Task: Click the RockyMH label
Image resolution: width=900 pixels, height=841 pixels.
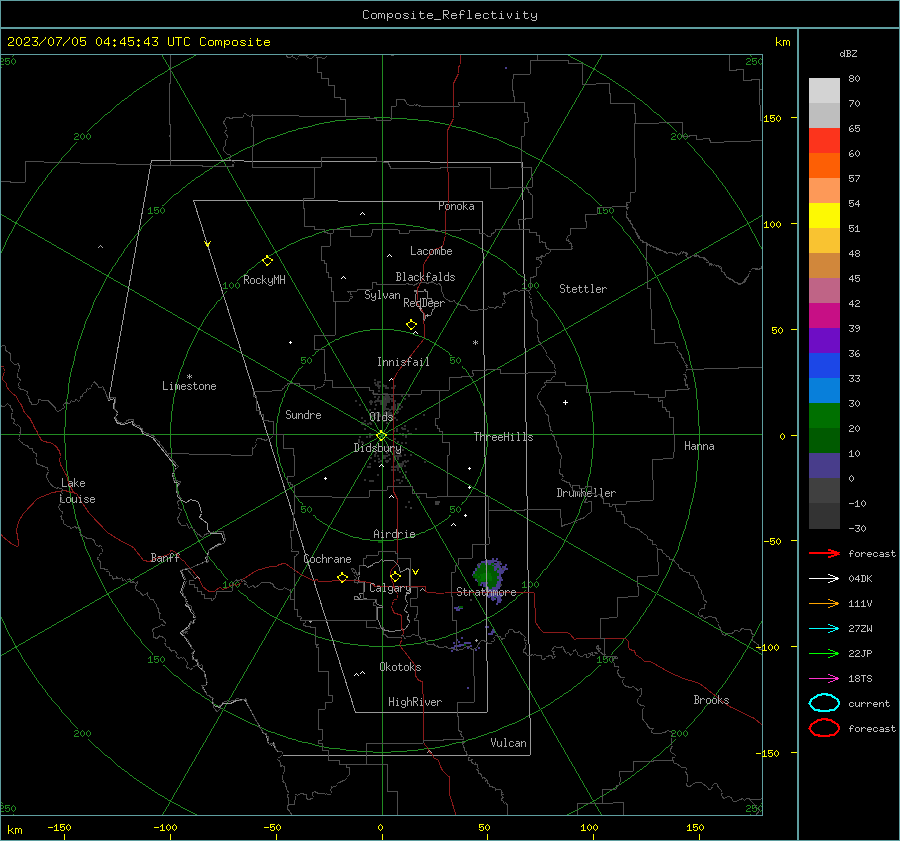Action: [x=264, y=280]
